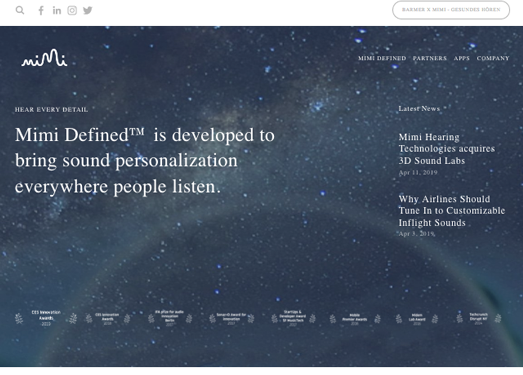Click the Barmer x Mimi button

tap(451, 10)
